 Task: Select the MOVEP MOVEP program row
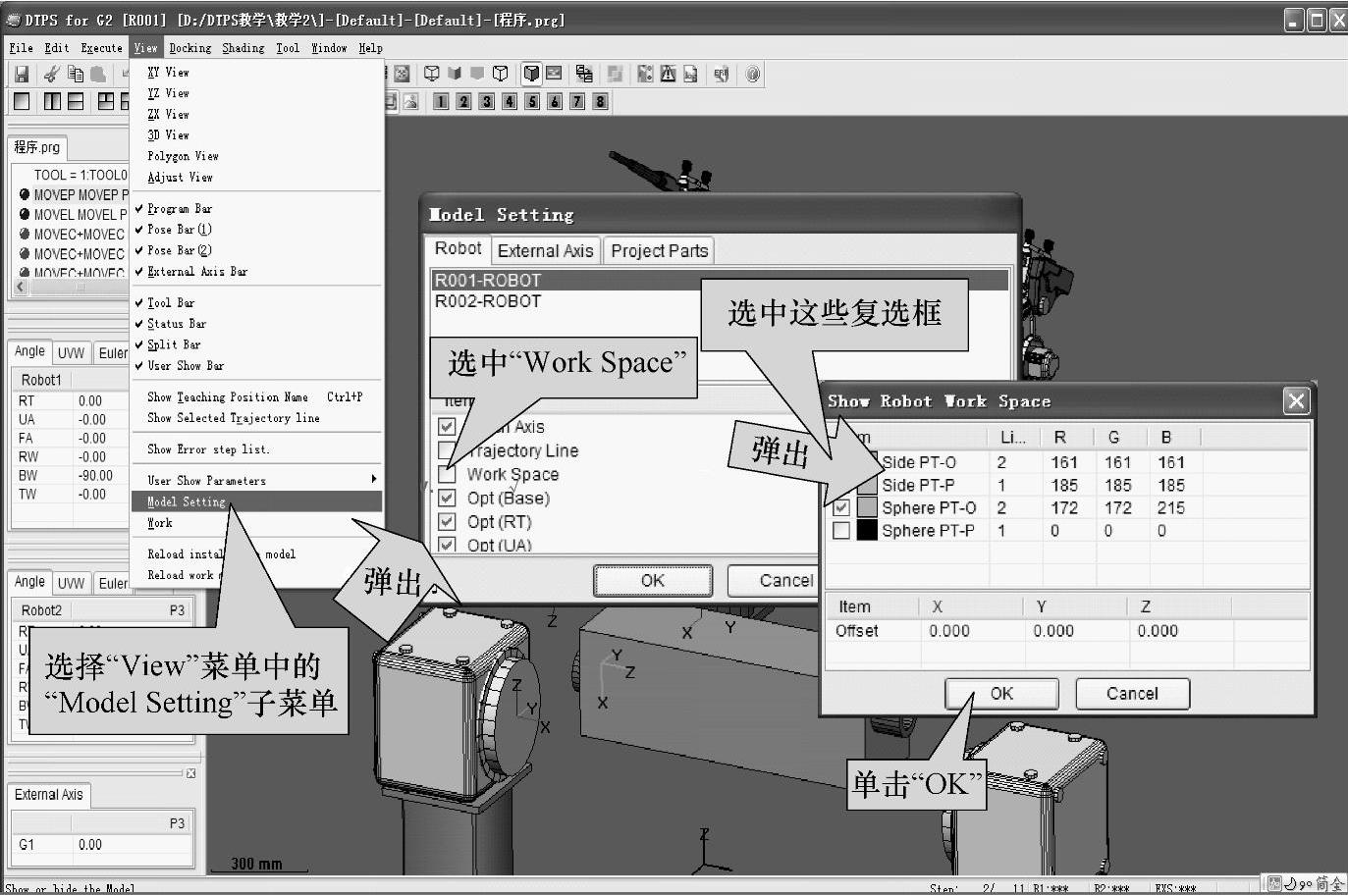[73, 194]
